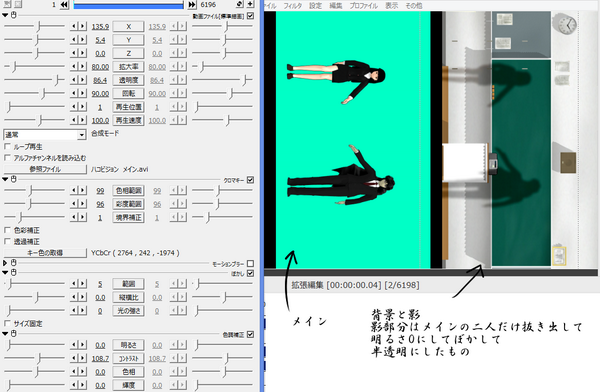Collapse the 色調補正 section triangle
Screen dimensions: 600x392
pyautogui.click(x=5, y=334)
